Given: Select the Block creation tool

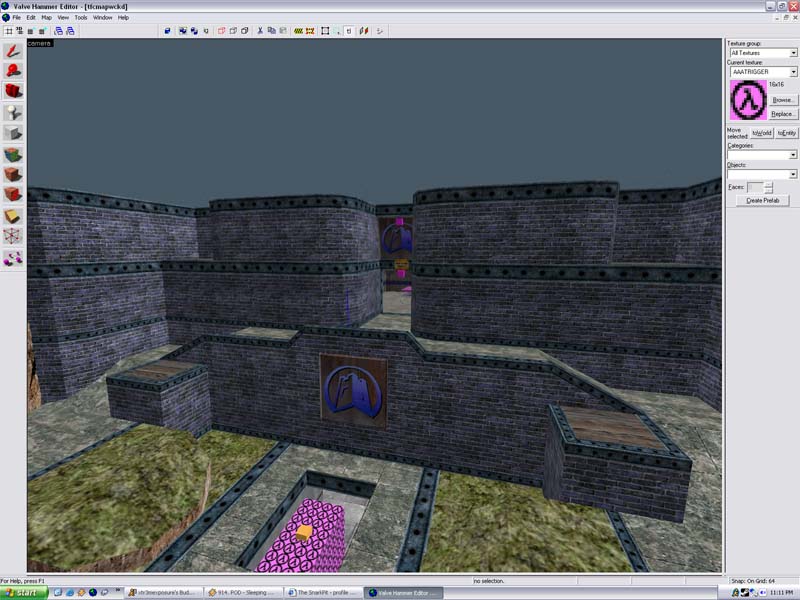Looking at the screenshot, I should [x=13, y=133].
